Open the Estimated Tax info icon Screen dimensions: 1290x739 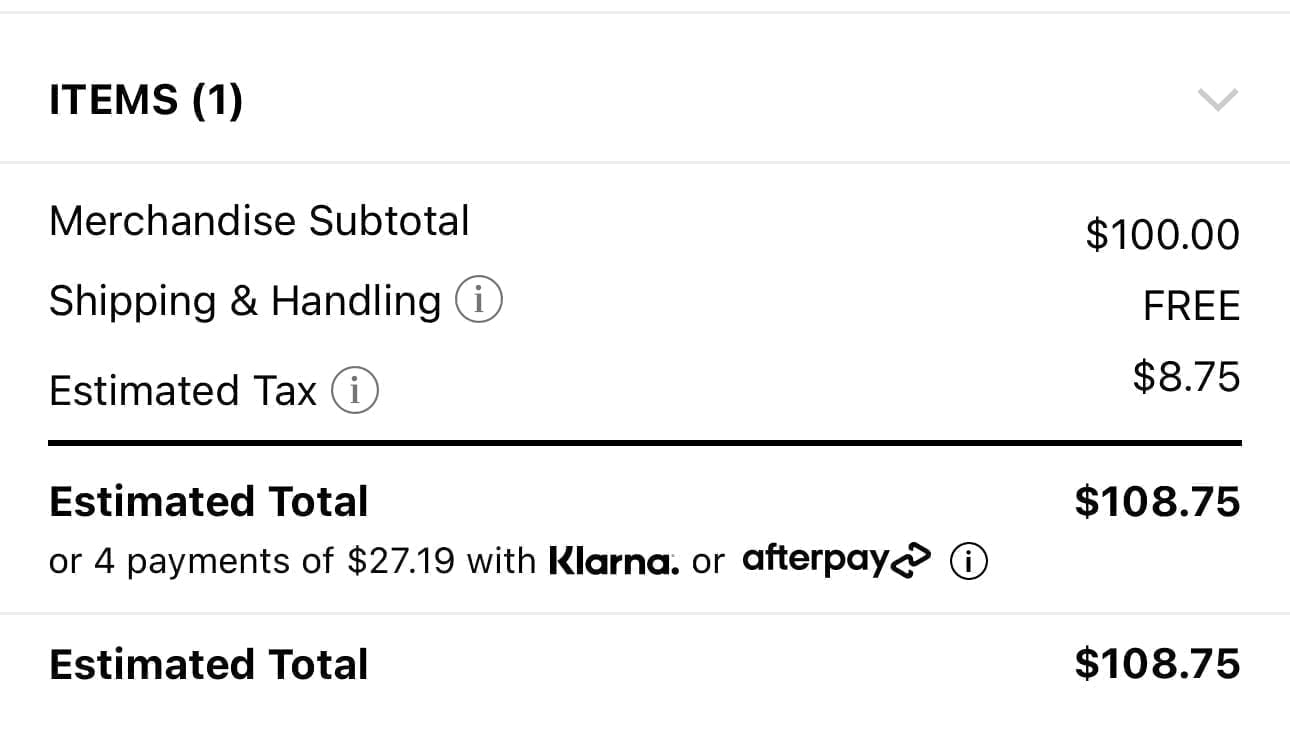pyautogui.click(x=355, y=391)
